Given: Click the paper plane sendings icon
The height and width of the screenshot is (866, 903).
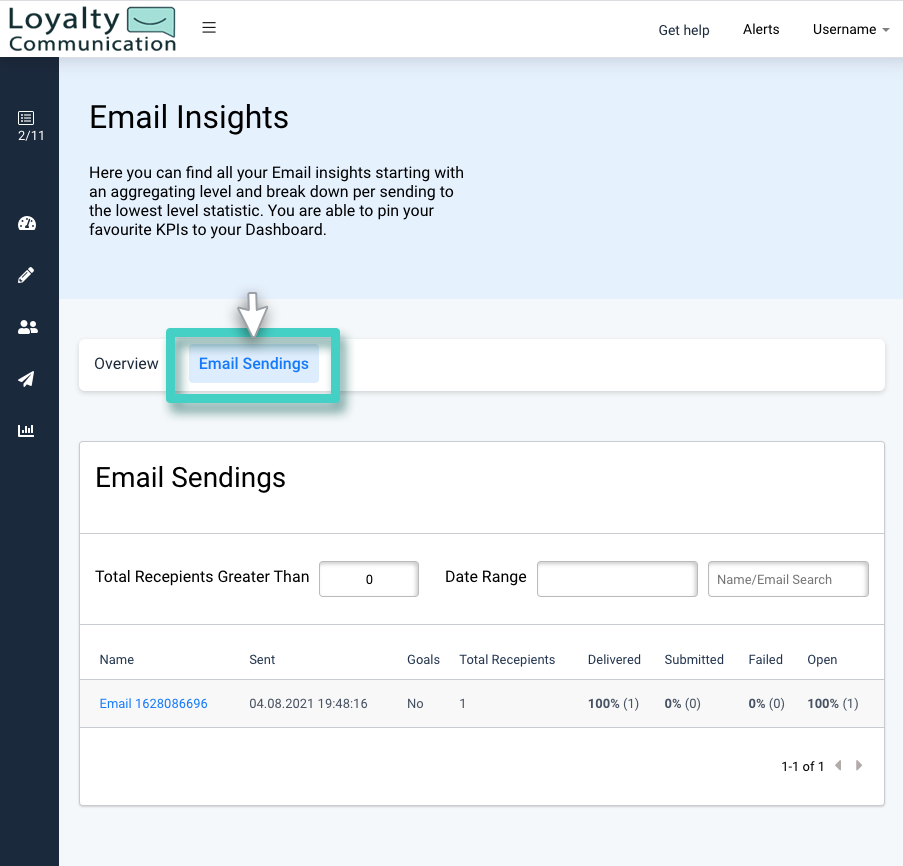Looking at the screenshot, I should coord(28,379).
